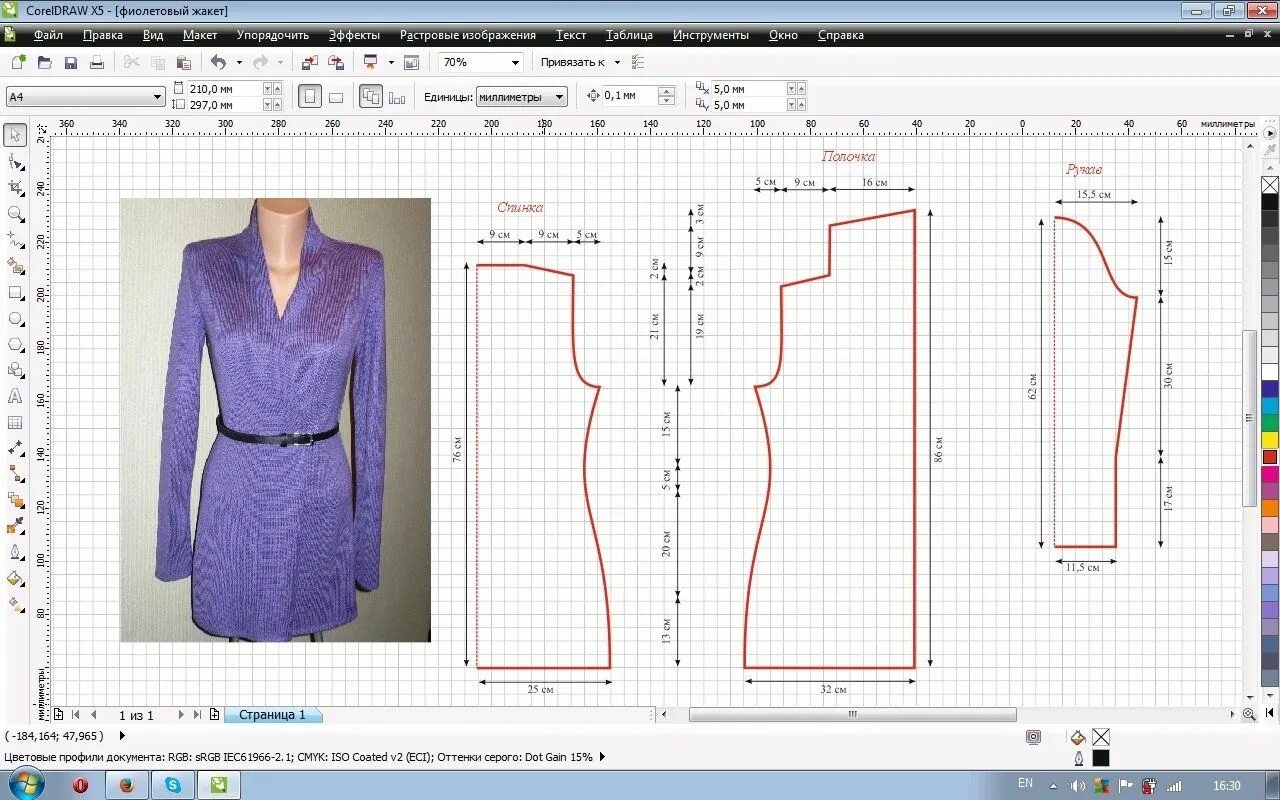The height and width of the screenshot is (800, 1280).
Task: Select the Interactive Fill tool
Action: click(15, 604)
